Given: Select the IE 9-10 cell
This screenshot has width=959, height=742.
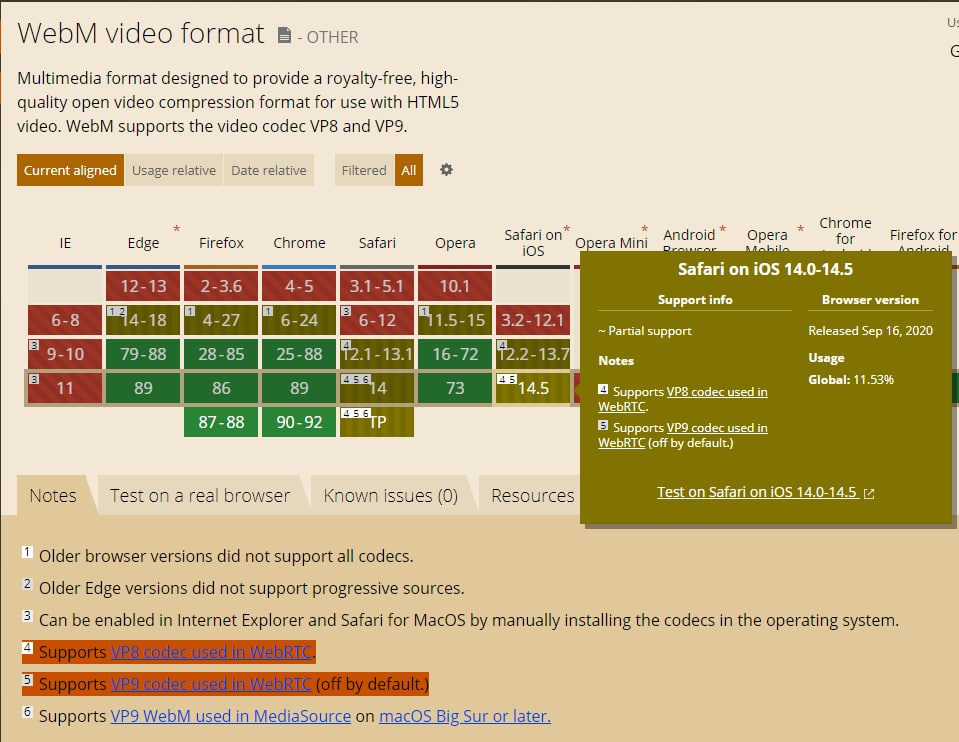Looking at the screenshot, I should (x=65, y=354).
